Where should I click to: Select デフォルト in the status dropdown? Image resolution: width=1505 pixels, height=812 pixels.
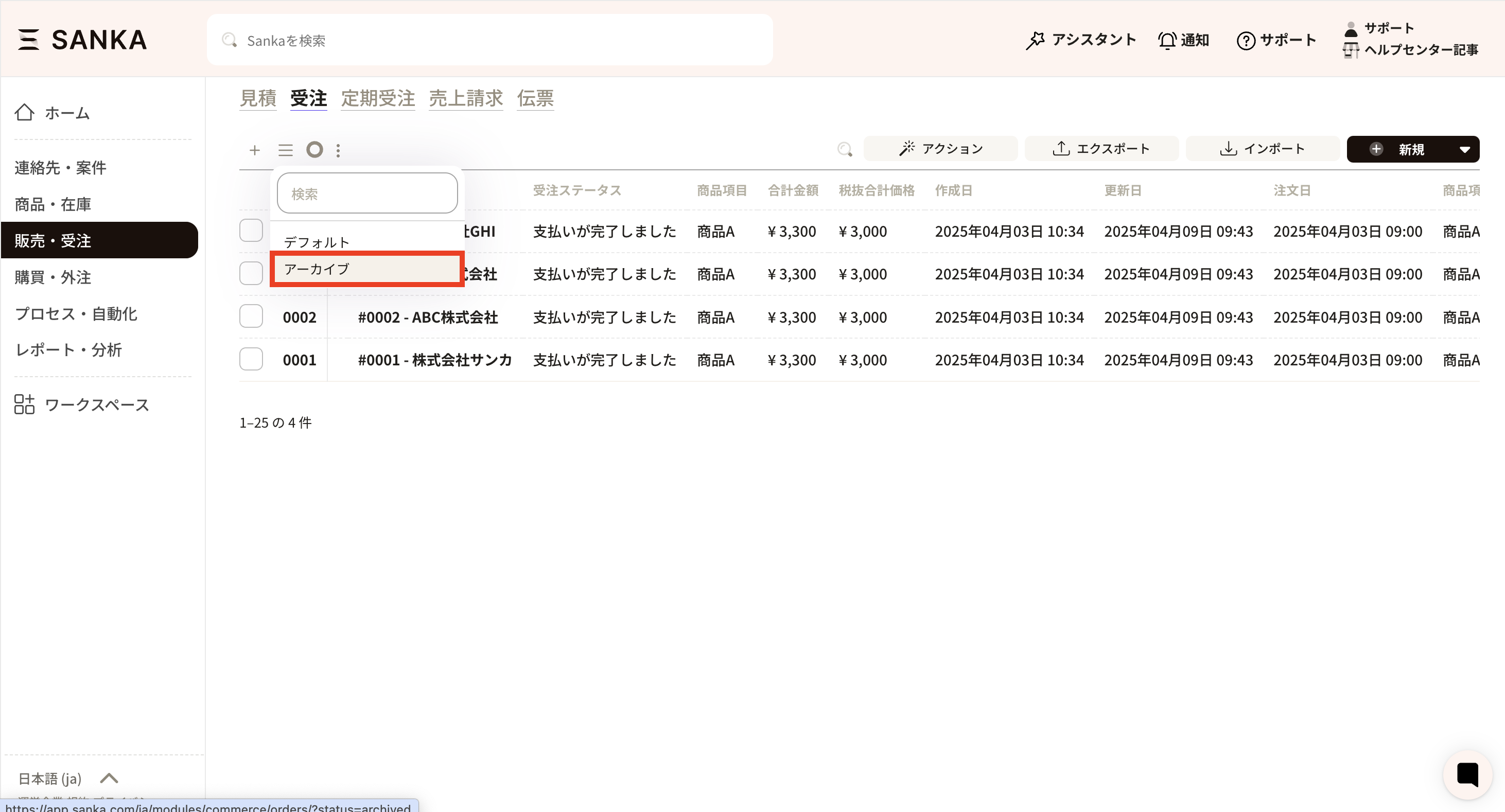pyautogui.click(x=367, y=242)
